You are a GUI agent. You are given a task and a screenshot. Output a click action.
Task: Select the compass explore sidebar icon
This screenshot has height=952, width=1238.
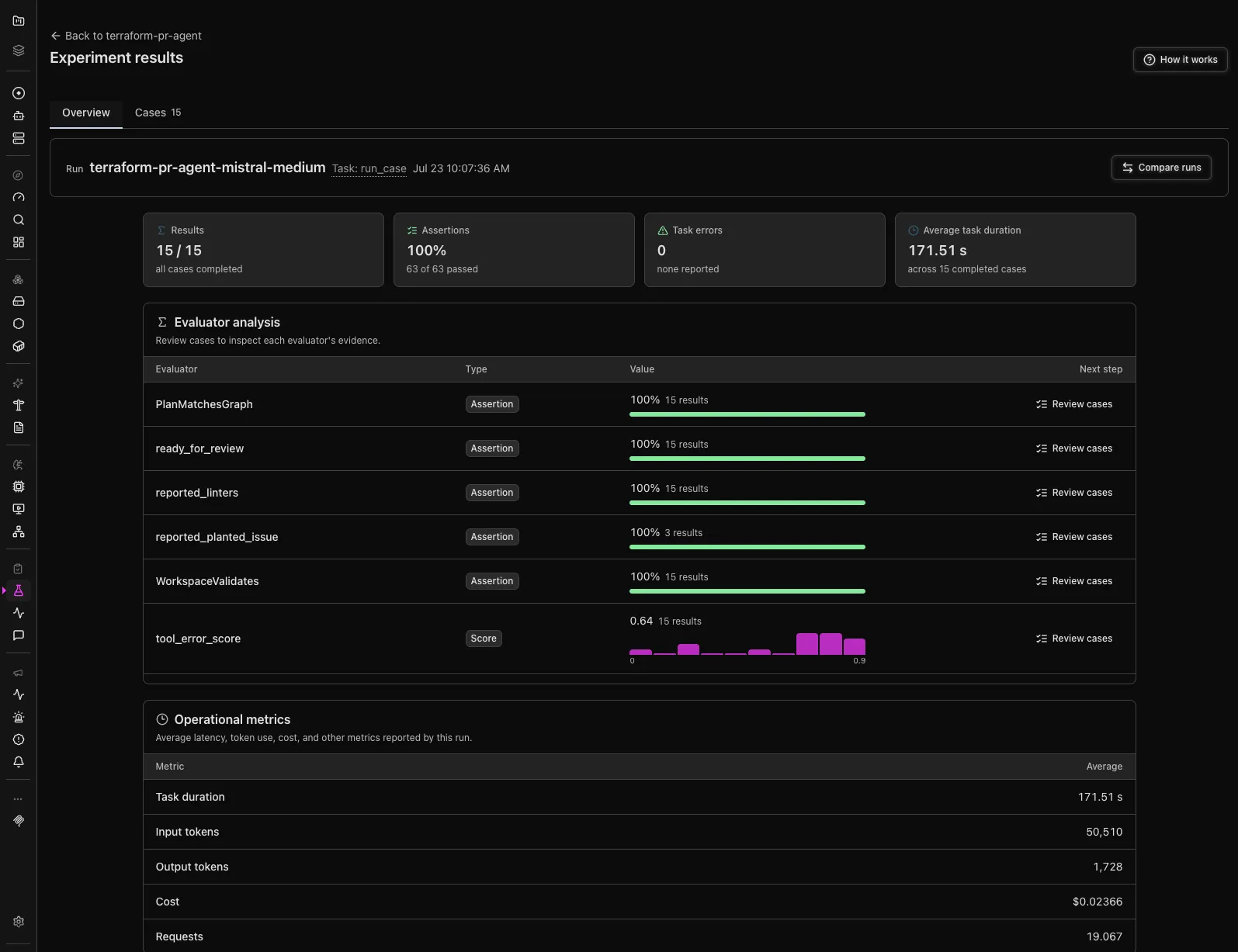click(19, 175)
